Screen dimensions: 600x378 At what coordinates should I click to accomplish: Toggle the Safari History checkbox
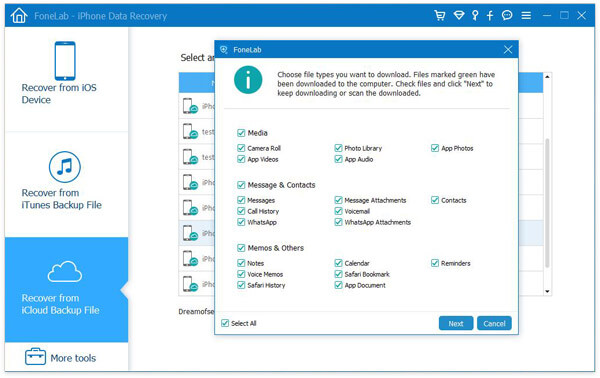click(x=241, y=285)
